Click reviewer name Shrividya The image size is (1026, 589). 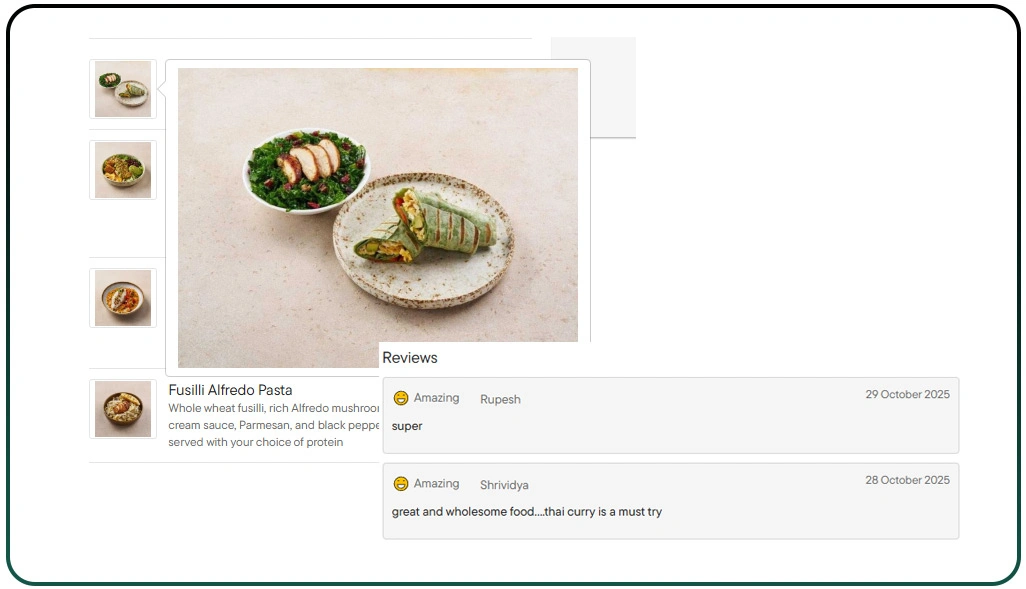(504, 485)
